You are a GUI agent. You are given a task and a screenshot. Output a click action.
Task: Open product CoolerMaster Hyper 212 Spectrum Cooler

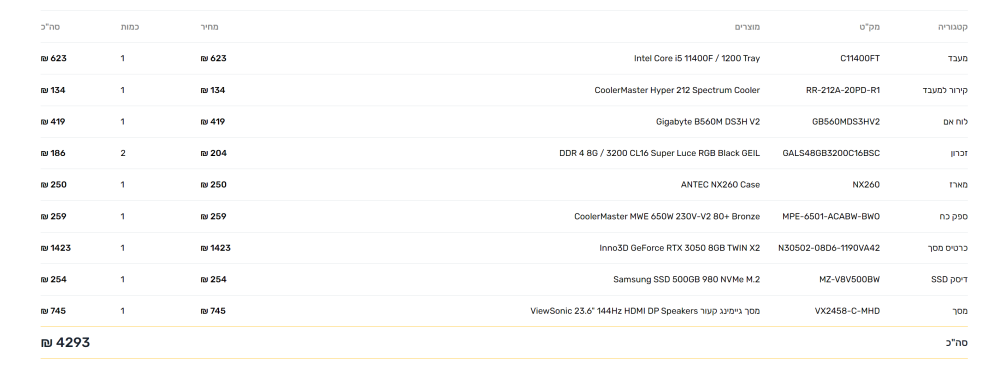(x=677, y=90)
